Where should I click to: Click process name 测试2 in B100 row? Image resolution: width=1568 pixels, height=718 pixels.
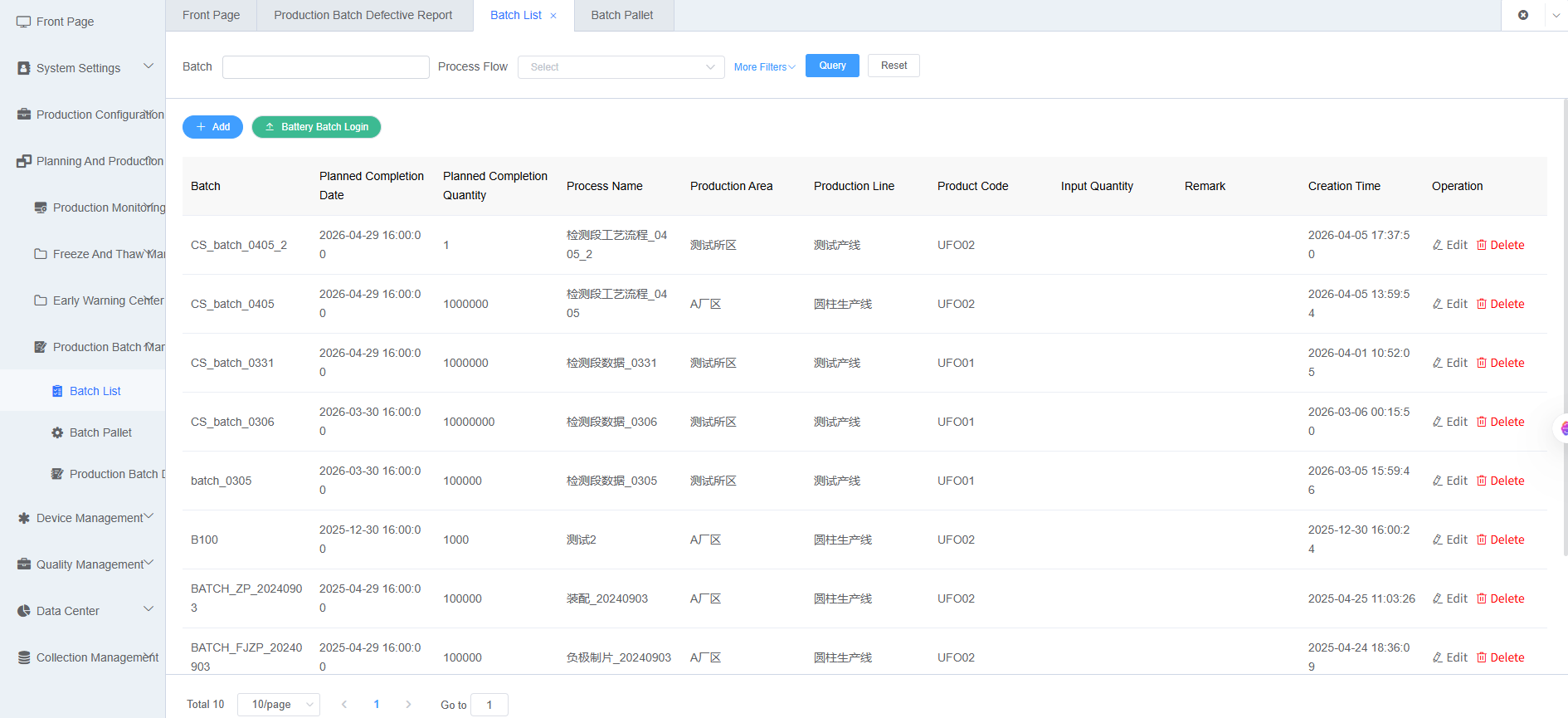click(581, 540)
